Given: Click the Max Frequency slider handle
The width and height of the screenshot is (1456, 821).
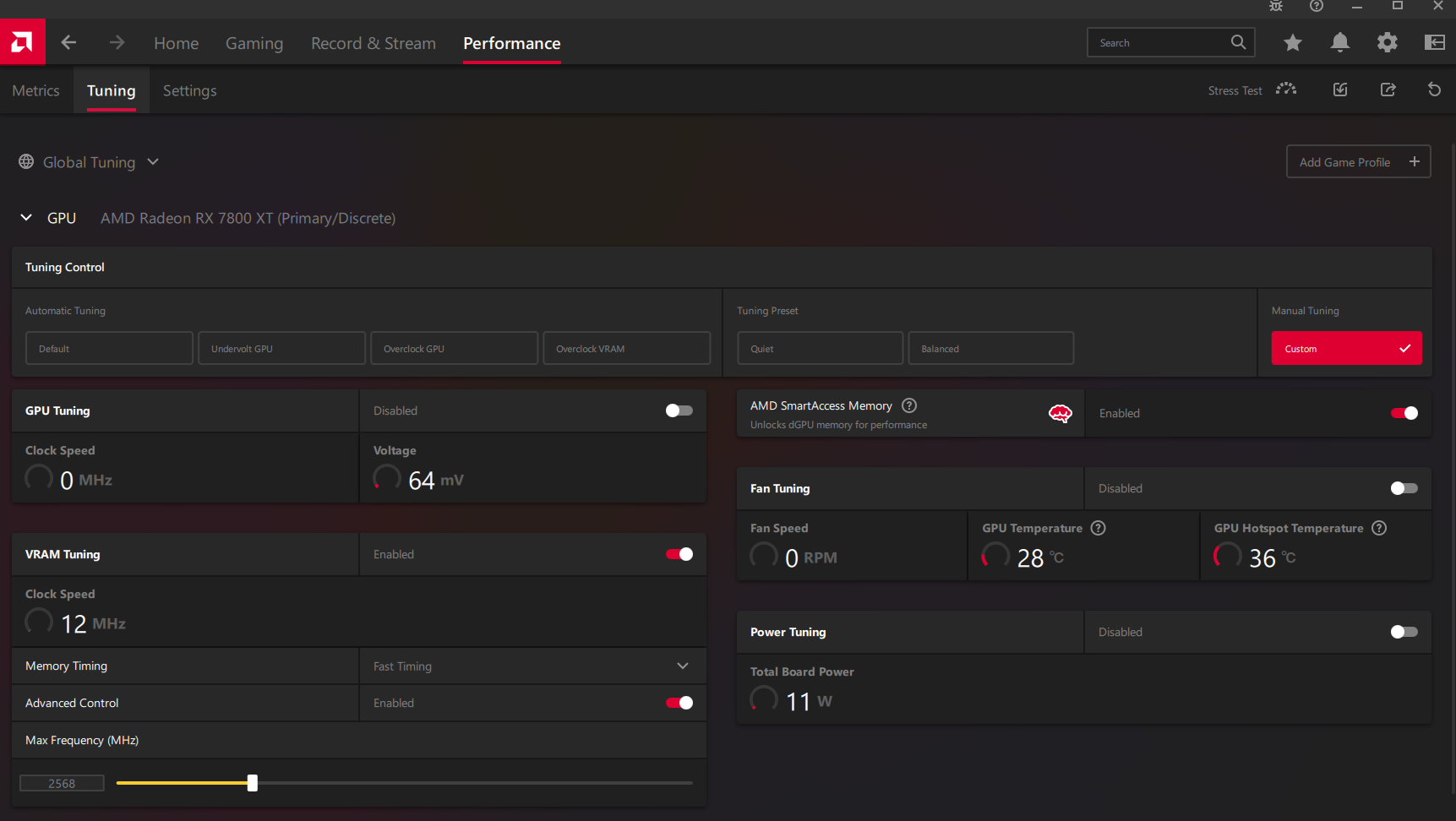Looking at the screenshot, I should pyautogui.click(x=252, y=783).
